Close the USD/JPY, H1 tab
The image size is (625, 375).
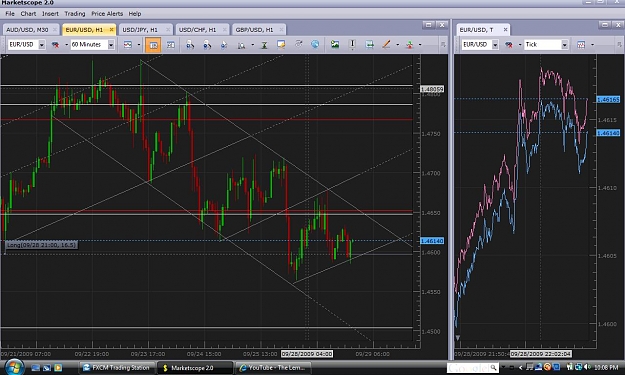click(x=168, y=30)
